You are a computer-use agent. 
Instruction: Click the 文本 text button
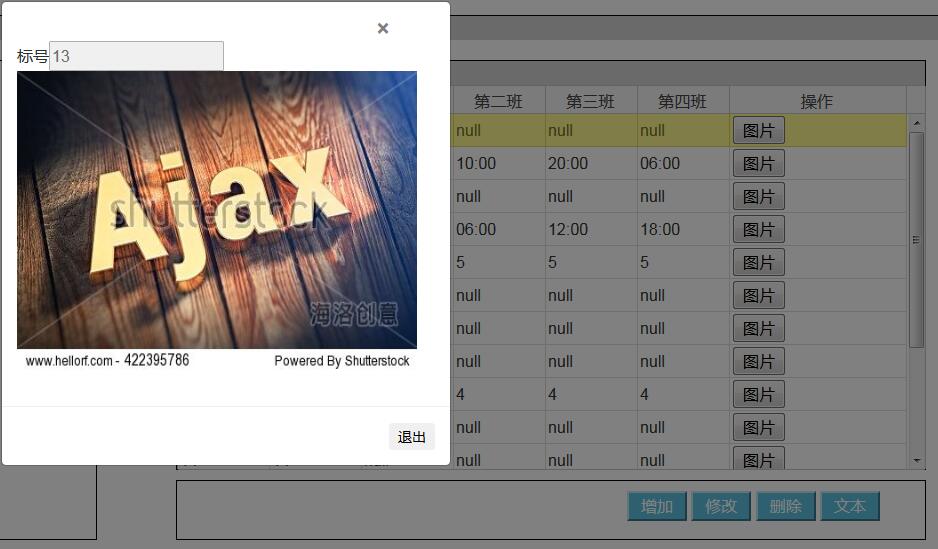click(850, 507)
